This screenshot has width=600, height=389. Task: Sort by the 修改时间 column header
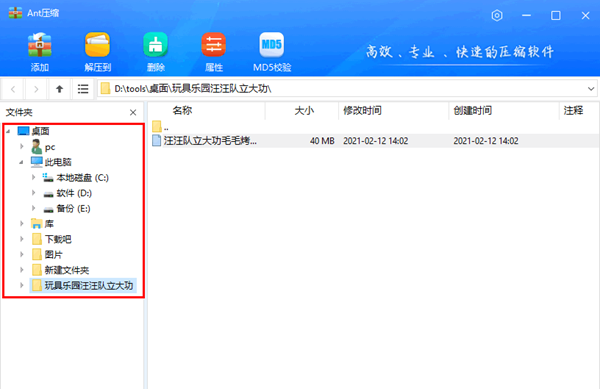(x=394, y=111)
